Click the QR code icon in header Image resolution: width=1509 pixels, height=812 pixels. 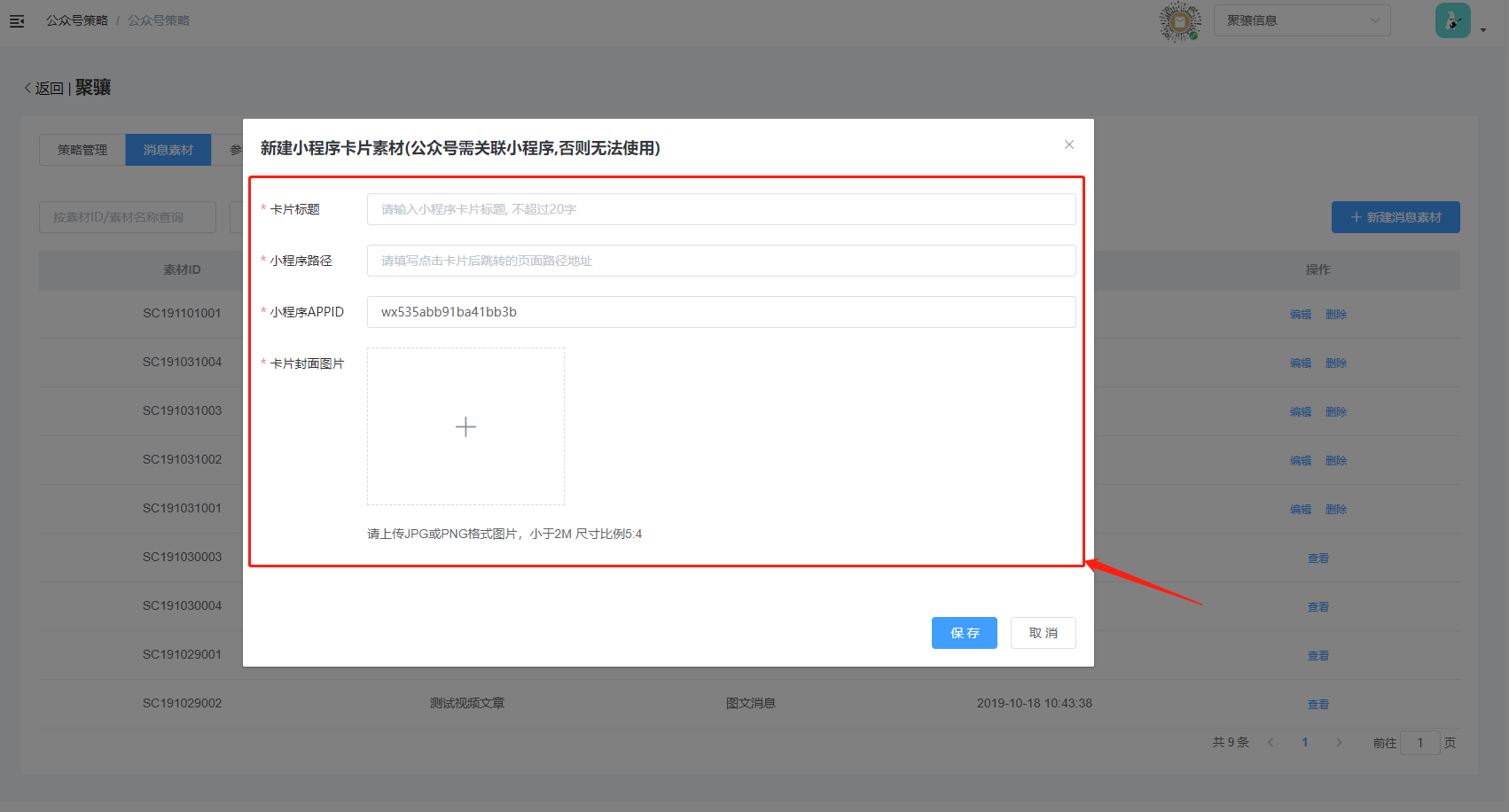1180,21
